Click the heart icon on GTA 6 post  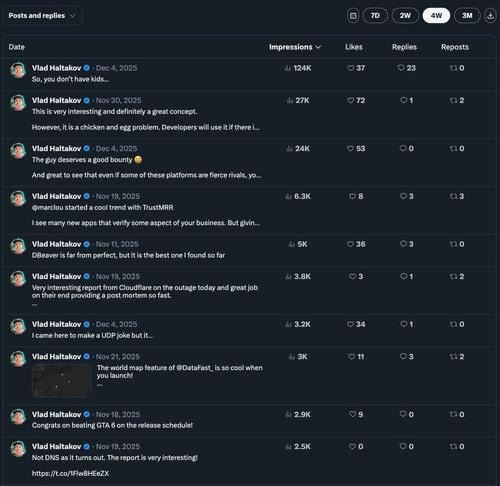pos(353,414)
